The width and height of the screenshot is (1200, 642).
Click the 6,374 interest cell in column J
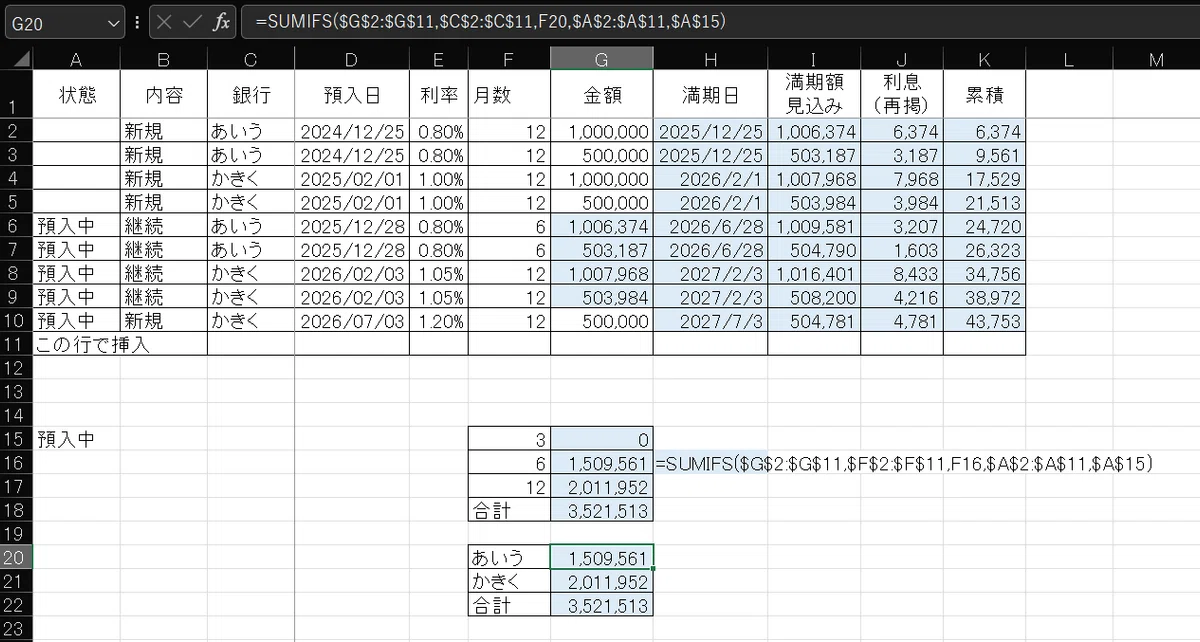click(902, 131)
